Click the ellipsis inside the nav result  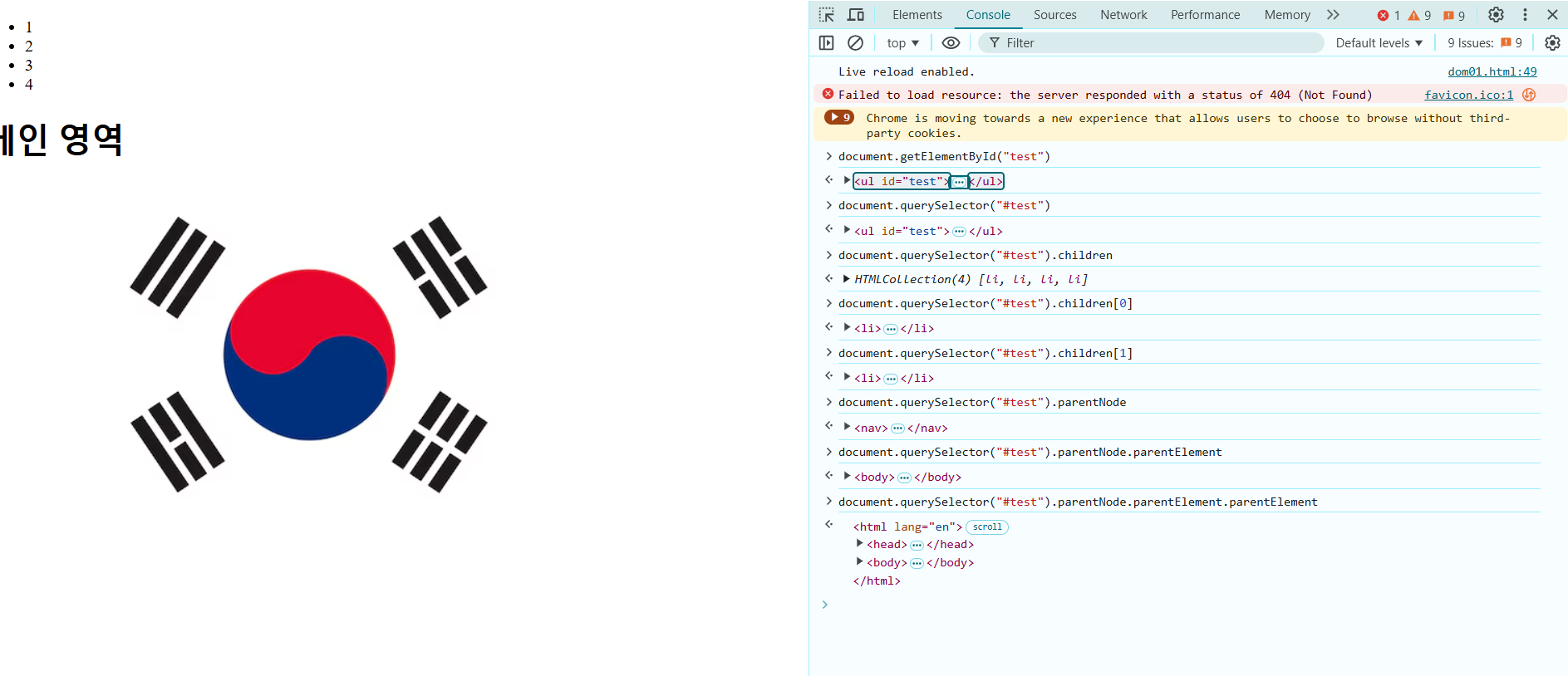pyautogui.click(x=897, y=429)
